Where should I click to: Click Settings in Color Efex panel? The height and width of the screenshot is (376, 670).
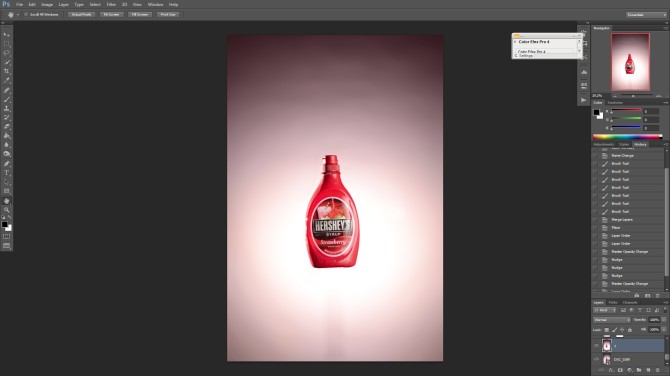click(526, 56)
